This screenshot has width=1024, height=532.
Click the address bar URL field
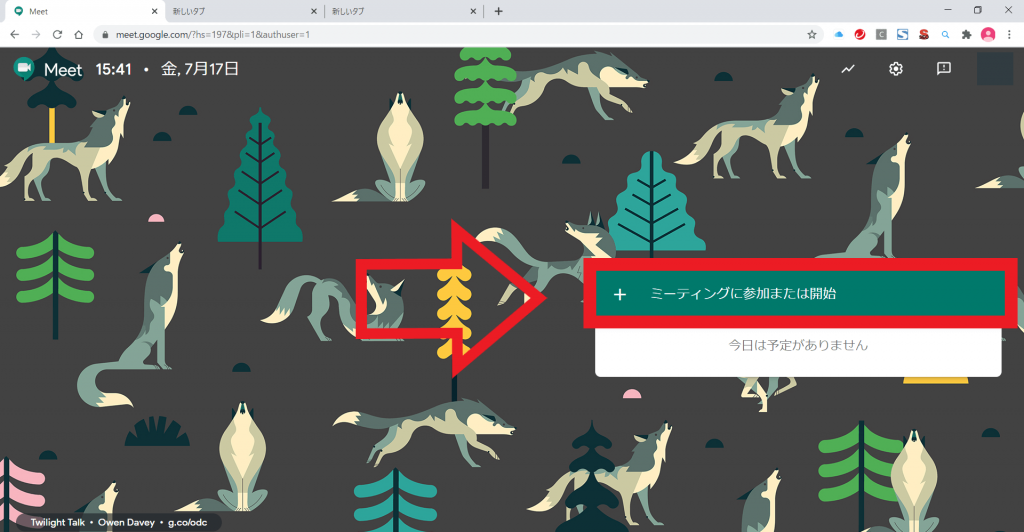457,35
